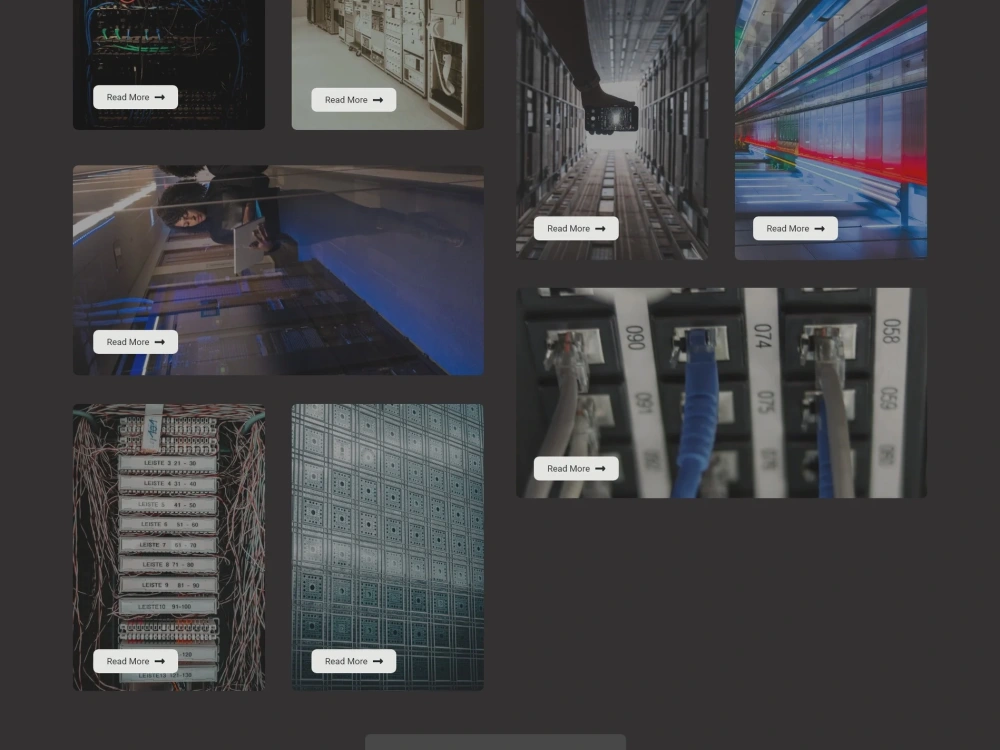This screenshot has width=1000, height=750.
Task: Open Read More on the LEISTE wiring card
Action: 135,661
